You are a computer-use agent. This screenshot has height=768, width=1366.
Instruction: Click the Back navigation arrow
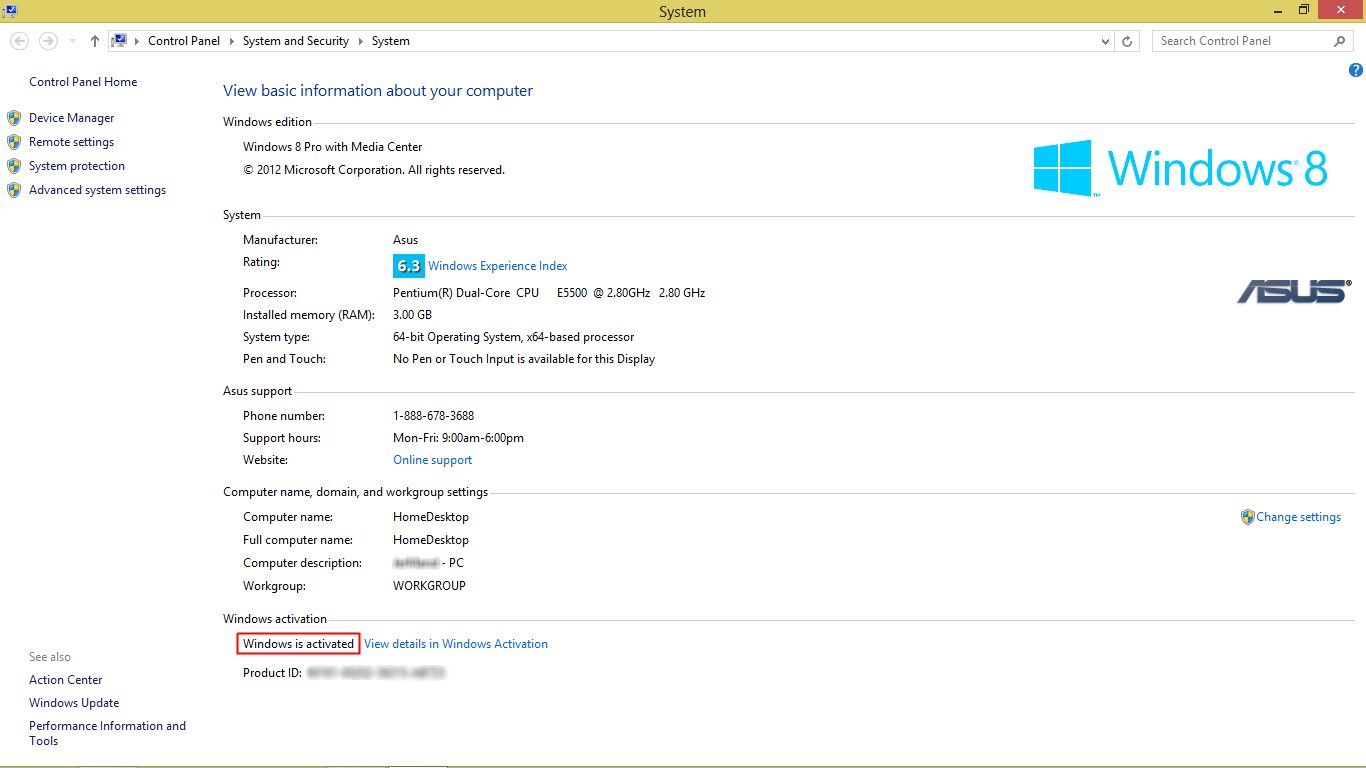(x=19, y=41)
